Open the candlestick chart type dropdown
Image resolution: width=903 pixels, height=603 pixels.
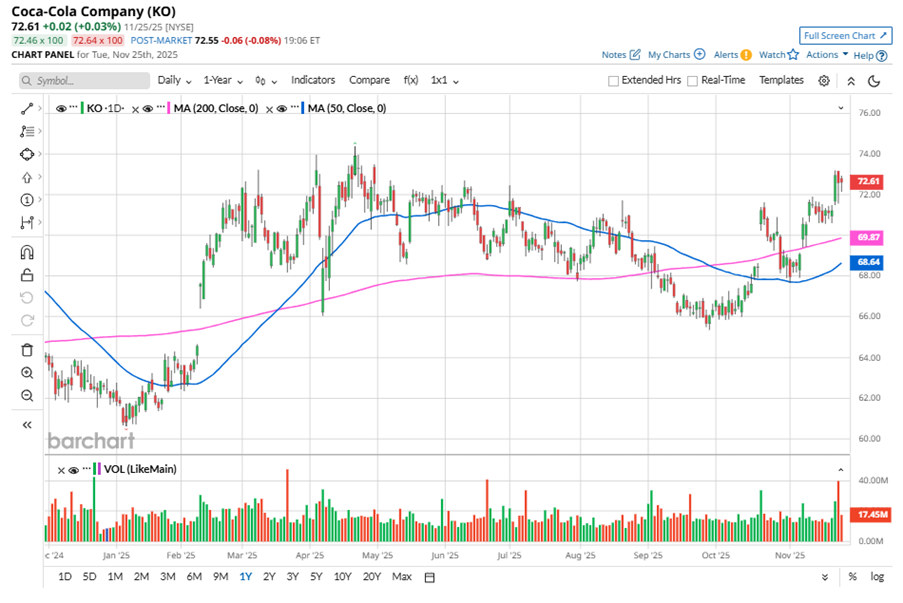pos(266,81)
